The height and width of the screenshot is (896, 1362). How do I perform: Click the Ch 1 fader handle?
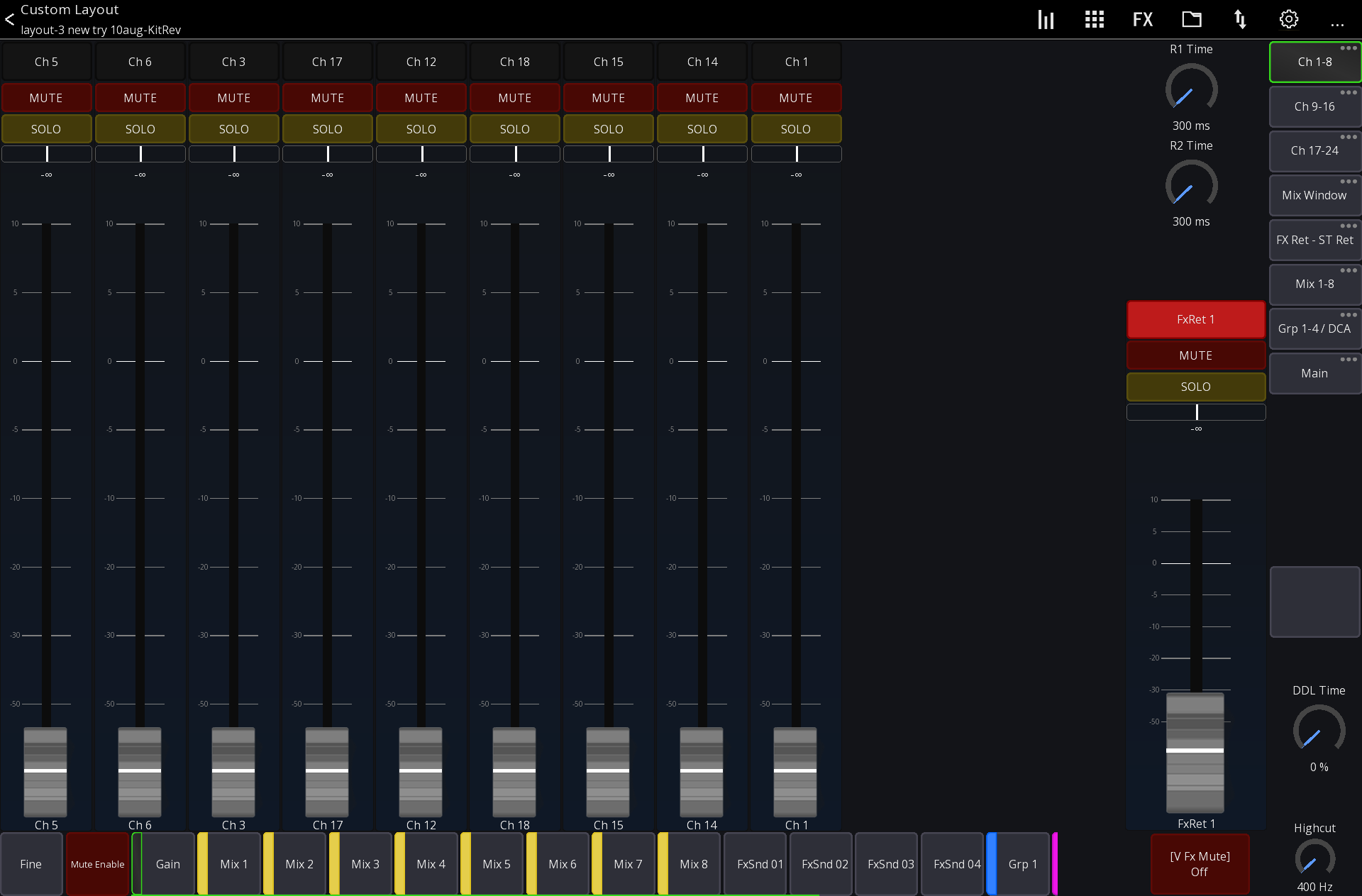click(x=795, y=771)
